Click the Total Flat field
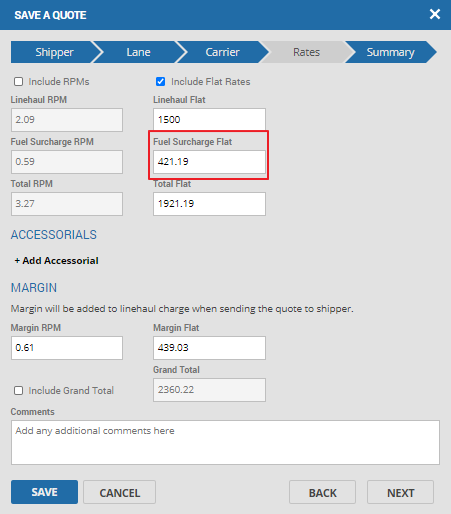Viewport: 451px width, 514px height. [209, 204]
